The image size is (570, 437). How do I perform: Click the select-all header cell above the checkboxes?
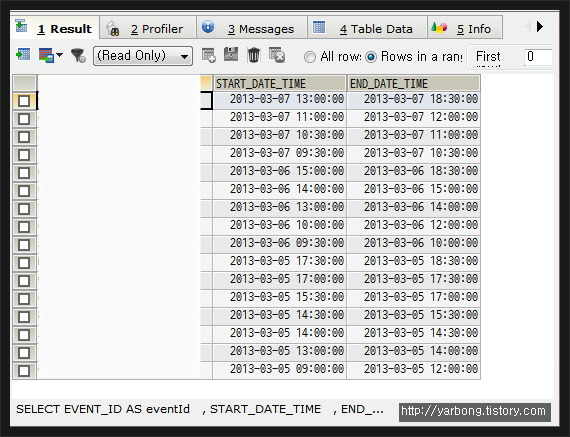24,83
